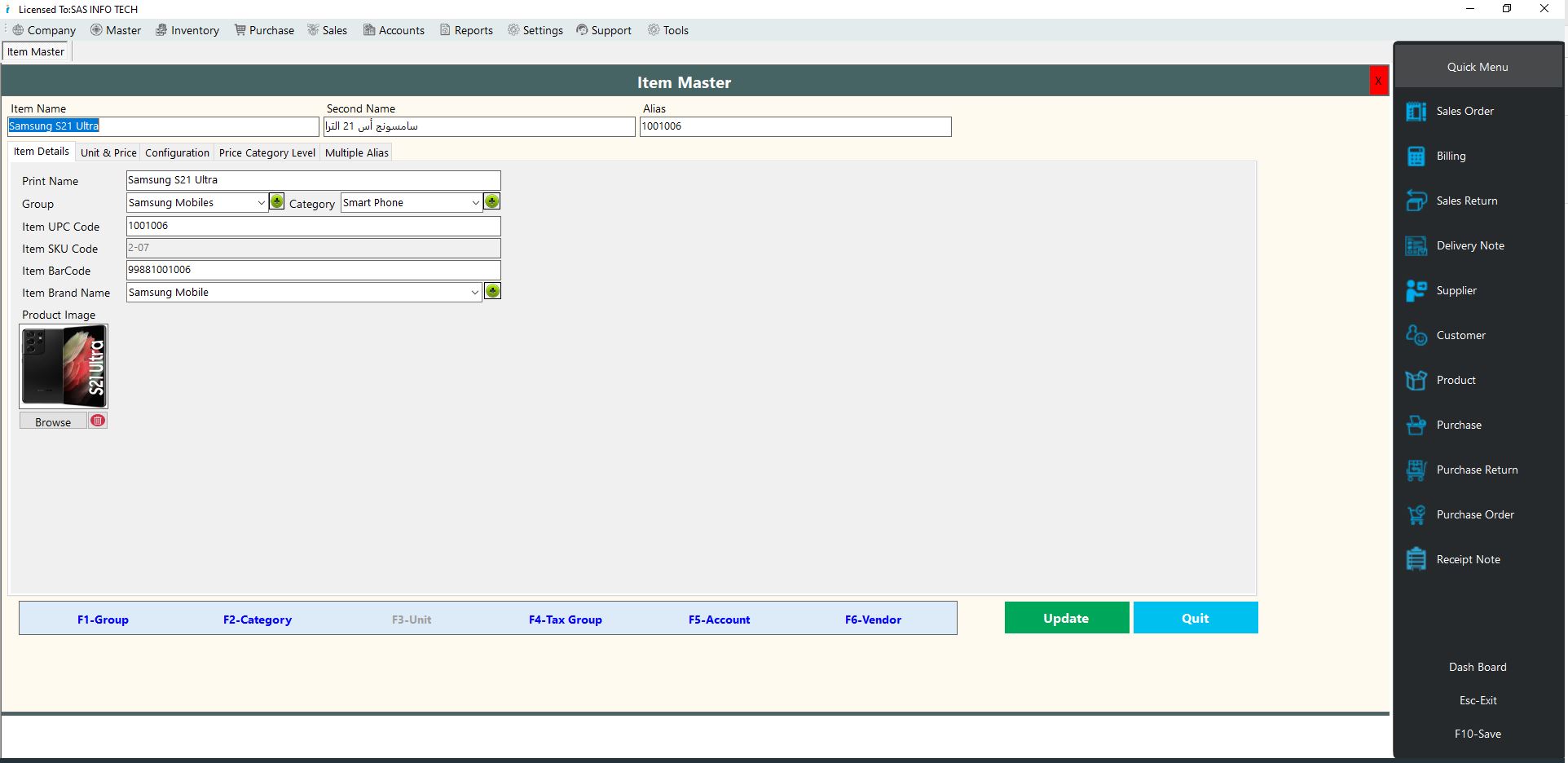Click the Quit button
Screen dimensions: 1568x763
1195,618
